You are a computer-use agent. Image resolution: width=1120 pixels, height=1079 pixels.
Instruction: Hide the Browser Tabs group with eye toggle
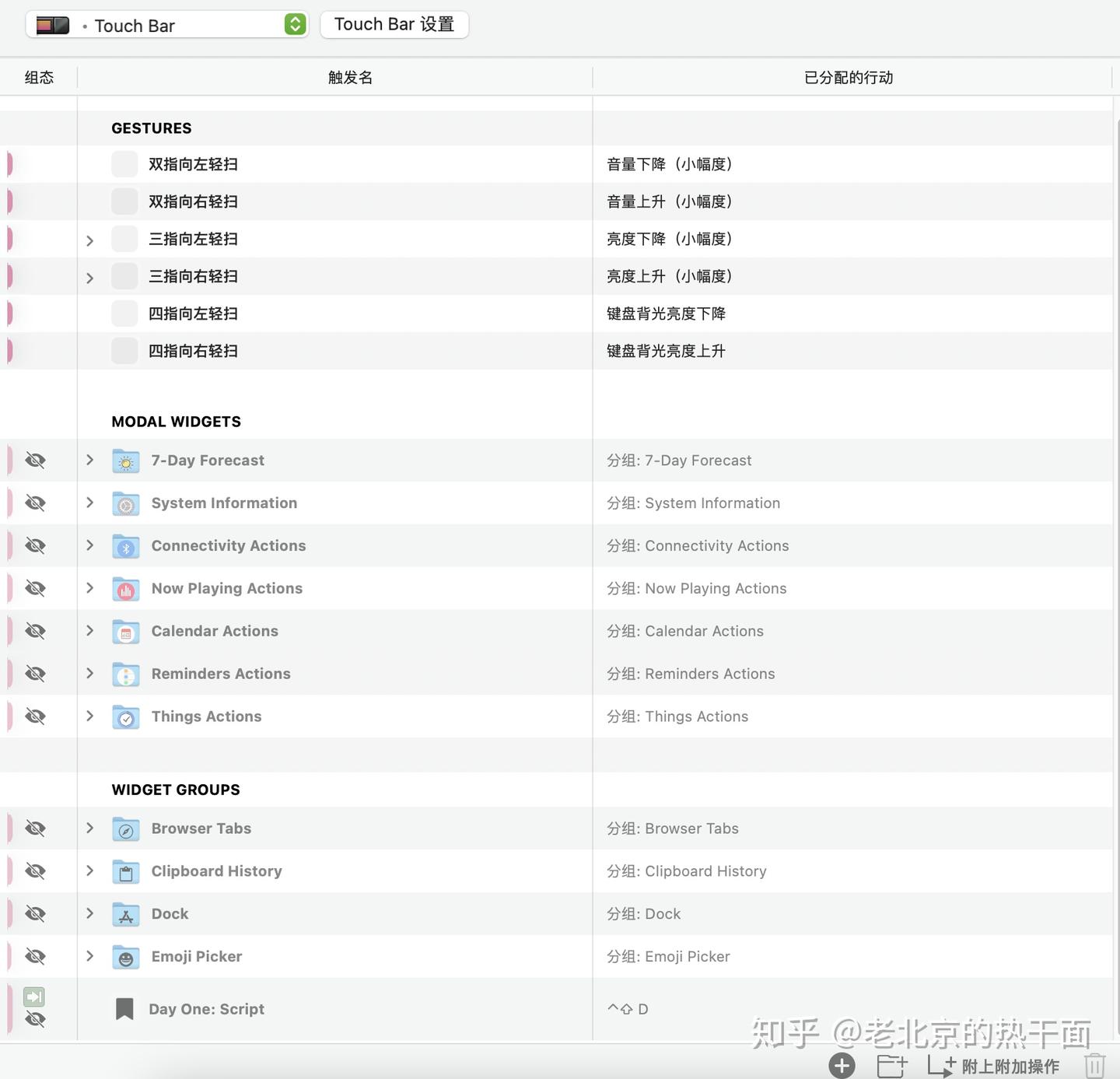pyautogui.click(x=35, y=829)
